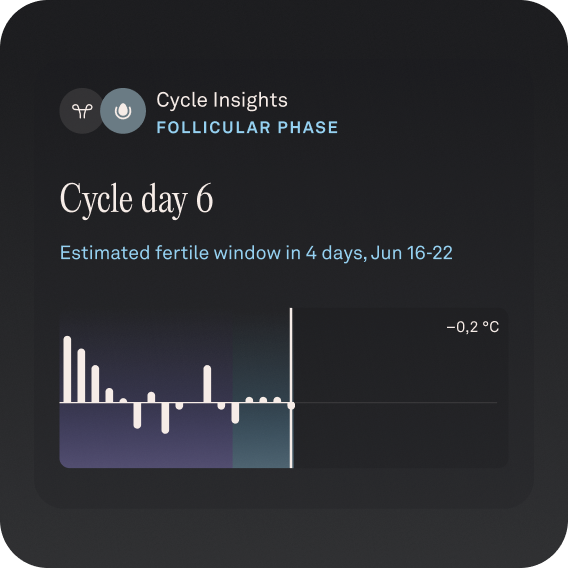This screenshot has height=568, width=568.
Task: Click the uterus cycle icon
Action: pos(82,111)
